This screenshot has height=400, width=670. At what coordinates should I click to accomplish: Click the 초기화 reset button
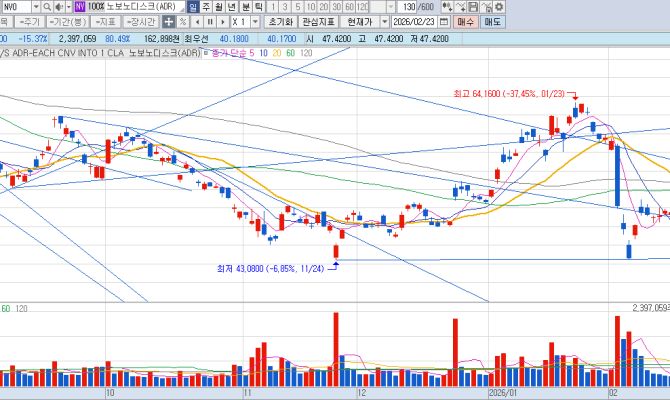281,21
